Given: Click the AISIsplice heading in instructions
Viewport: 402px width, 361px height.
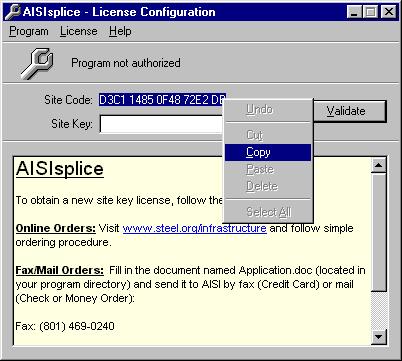Looking at the screenshot, I should tap(60, 169).
